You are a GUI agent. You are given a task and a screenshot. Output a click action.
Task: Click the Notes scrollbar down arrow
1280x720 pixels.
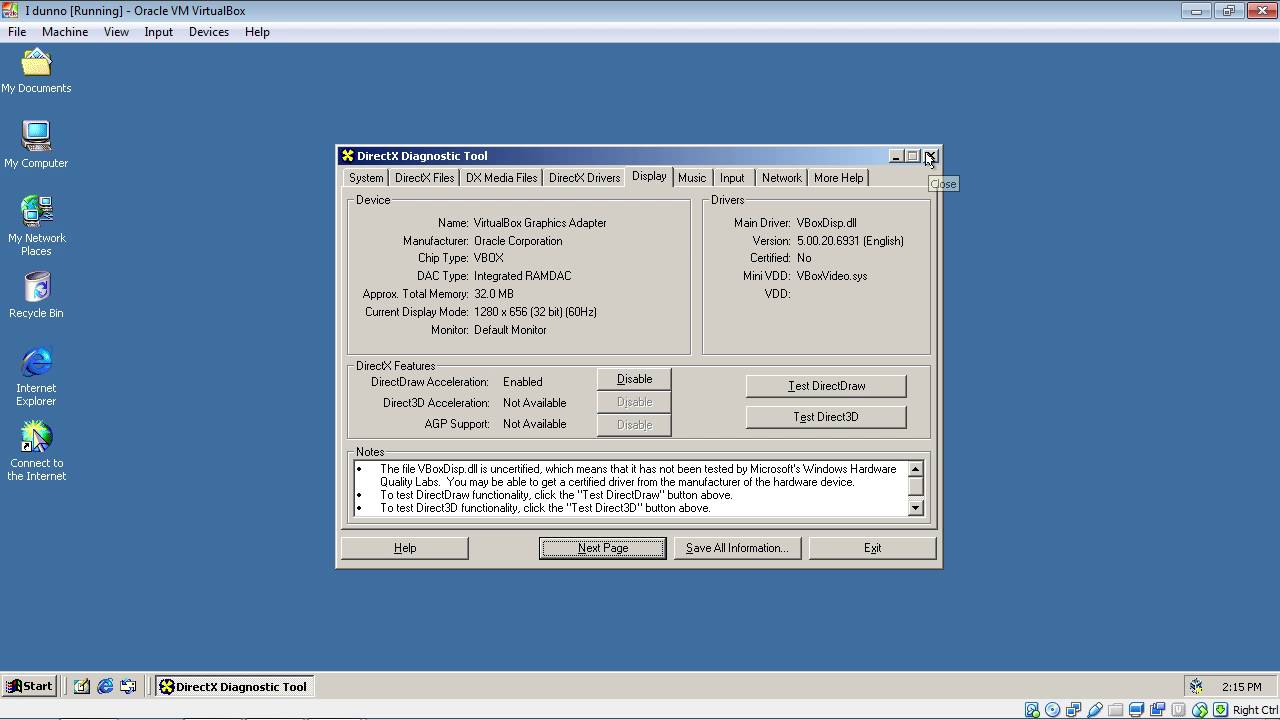(915, 508)
